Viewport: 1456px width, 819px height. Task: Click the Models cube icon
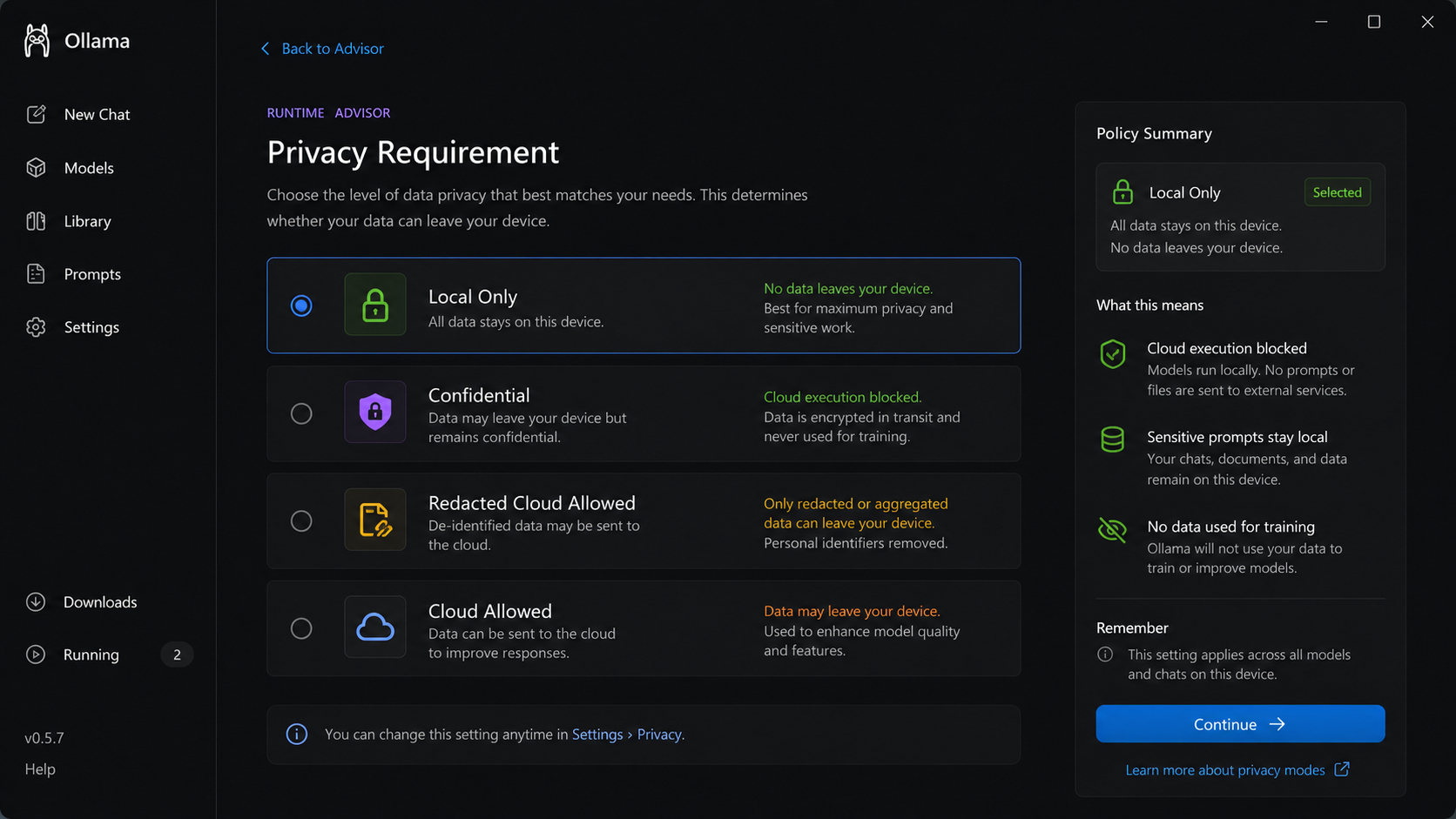[36, 168]
